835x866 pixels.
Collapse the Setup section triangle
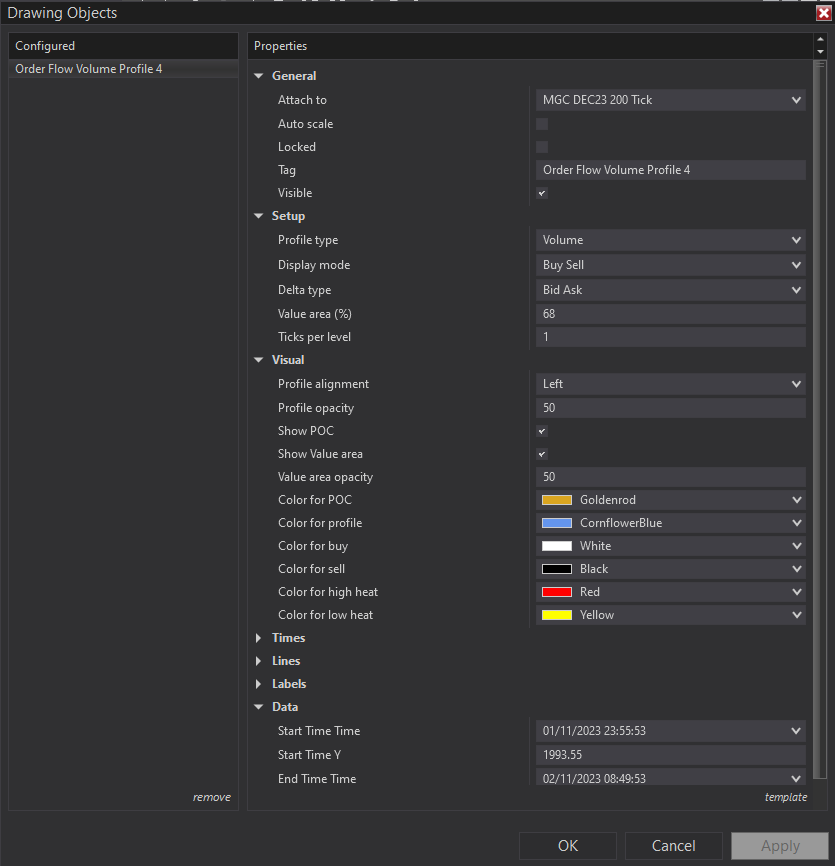click(x=259, y=216)
